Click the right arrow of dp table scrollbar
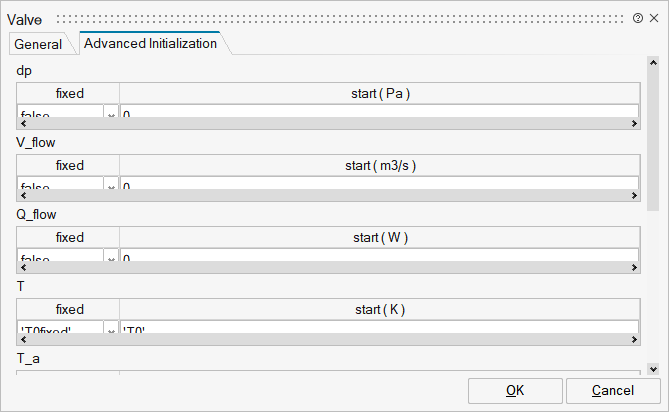 (634, 124)
